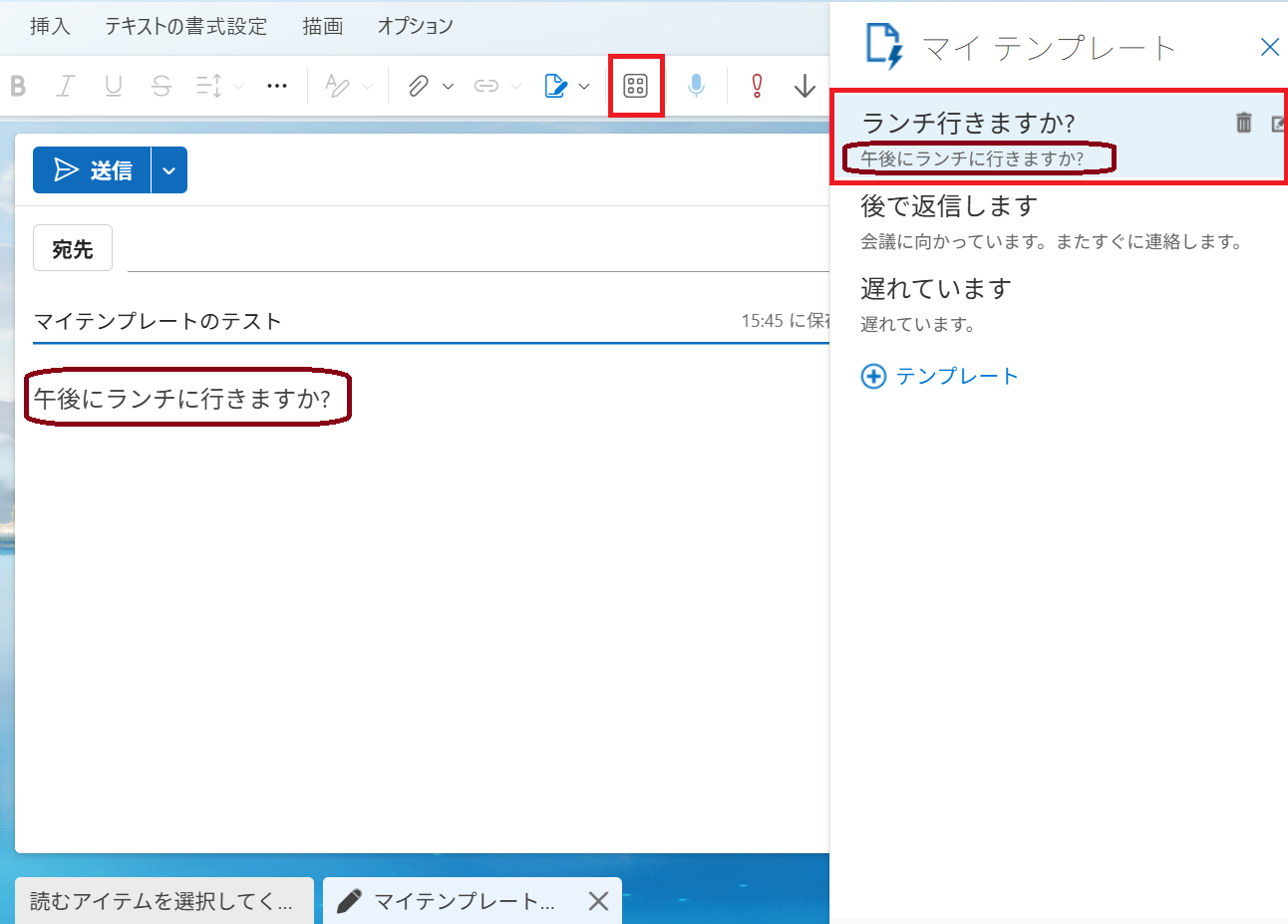Switch to 読むアイテムを選択してく... bottom tab
This screenshot has height=924, width=1288.
164,901
